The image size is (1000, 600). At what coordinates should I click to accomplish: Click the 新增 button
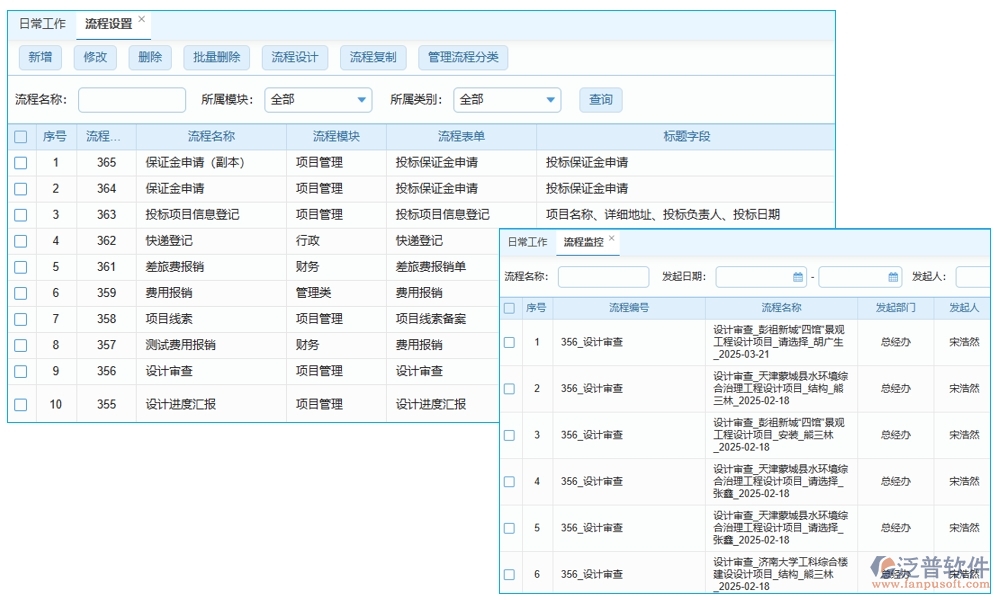pos(40,58)
